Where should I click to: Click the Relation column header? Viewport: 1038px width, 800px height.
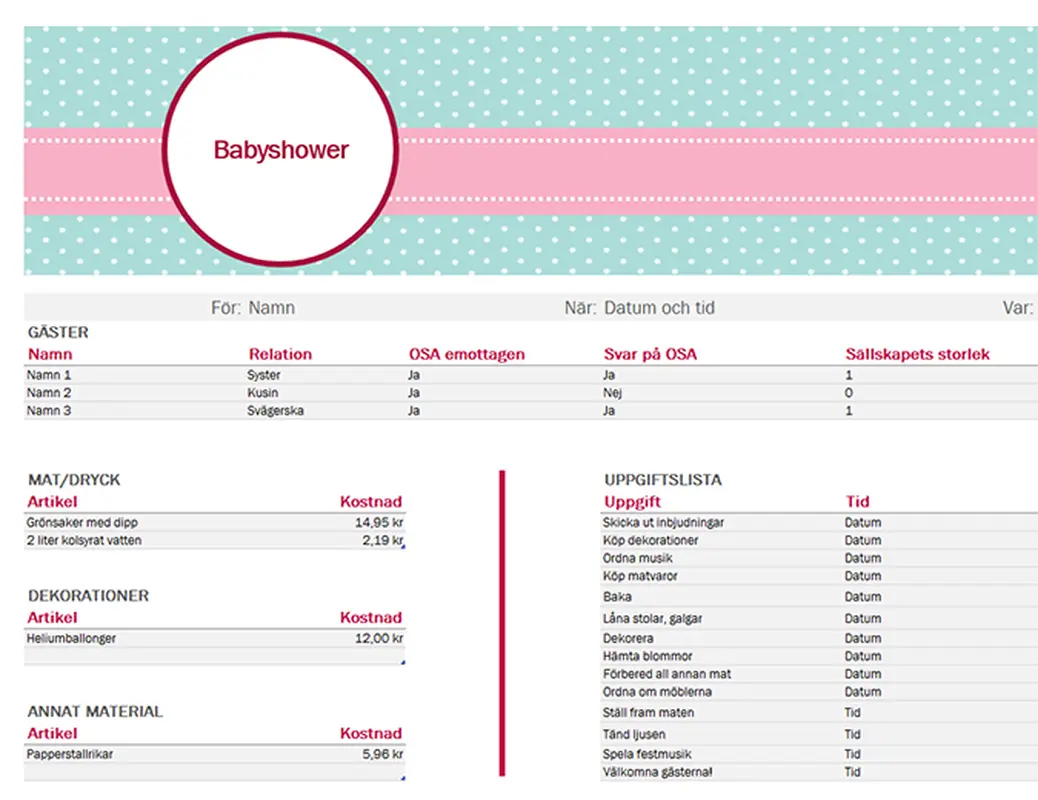[280, 355]
